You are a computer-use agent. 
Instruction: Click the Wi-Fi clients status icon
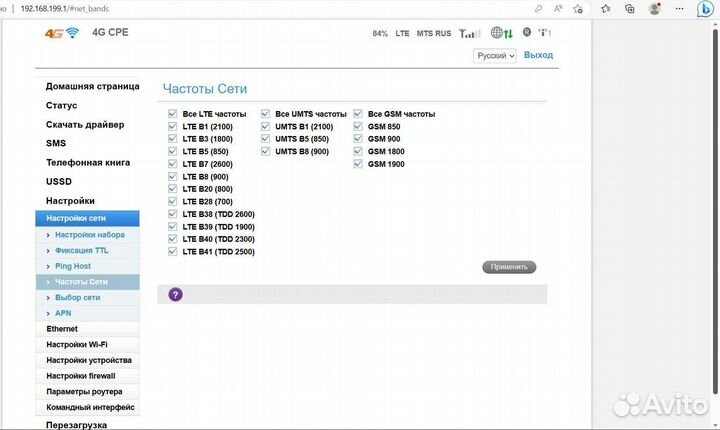click(544, 33)
